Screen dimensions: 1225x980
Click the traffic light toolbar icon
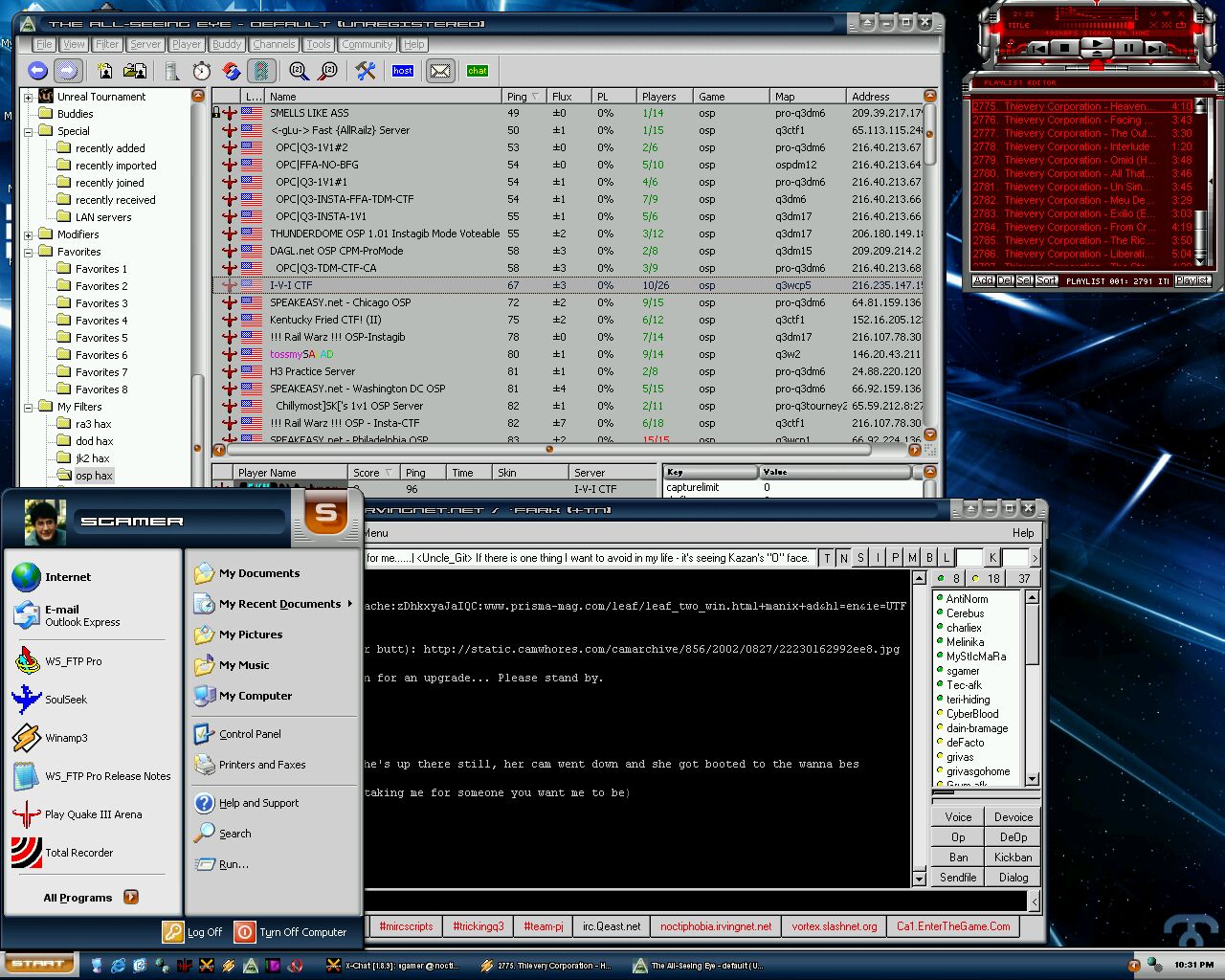click(x=261, y=70)
